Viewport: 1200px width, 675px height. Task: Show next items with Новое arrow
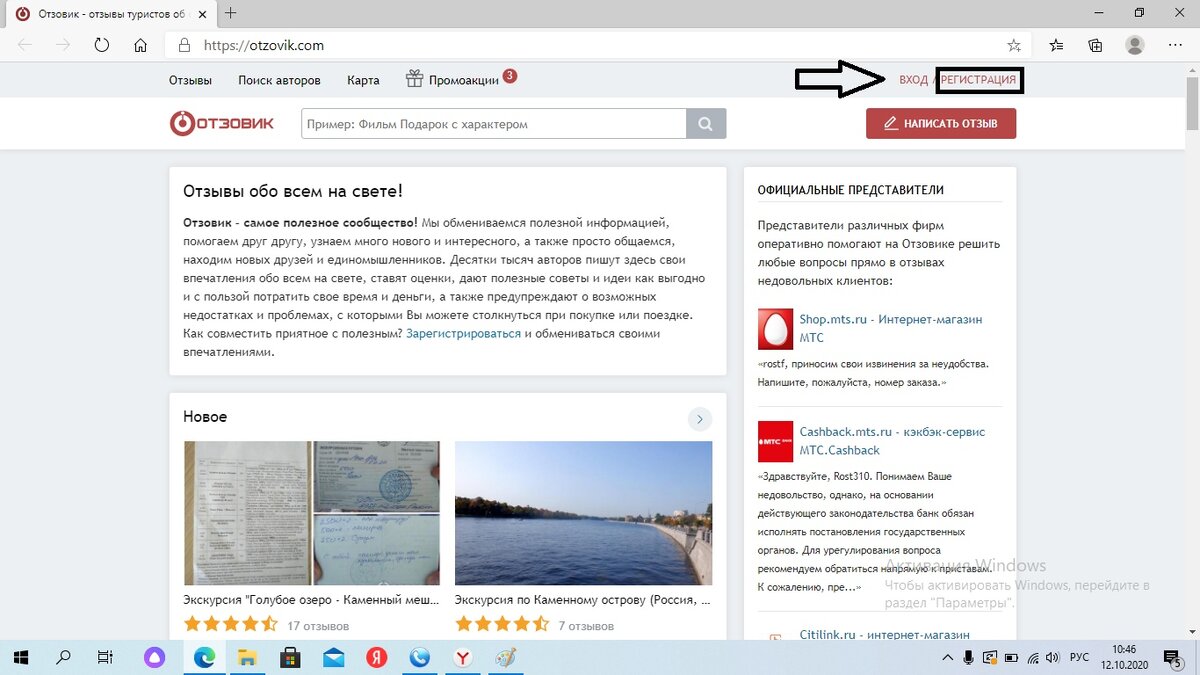tap(700, 419)
